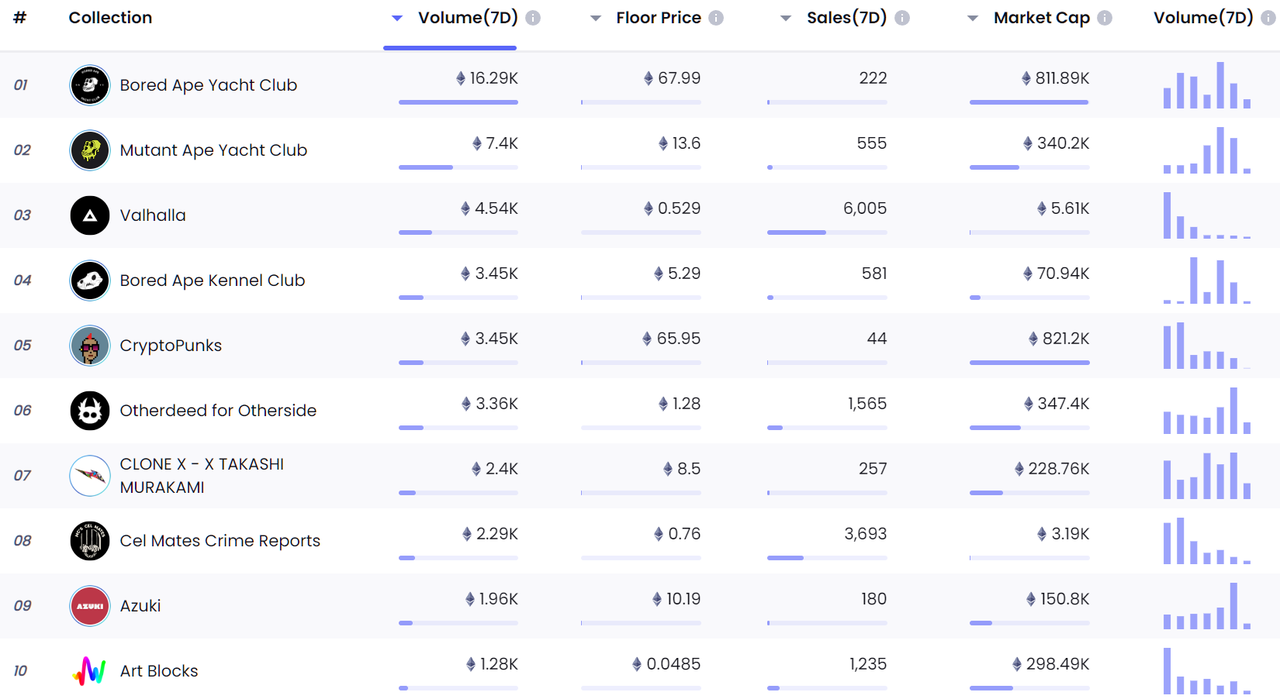Open the CryptoPunks collection link

(170, 345)
